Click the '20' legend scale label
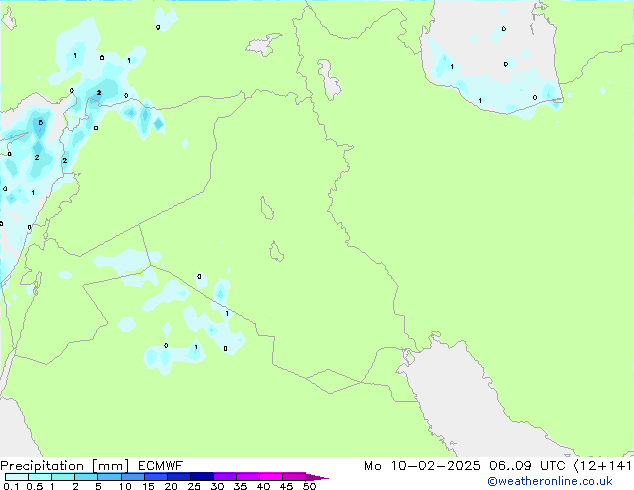Screen dimensions: 634x490 point(171,486)
